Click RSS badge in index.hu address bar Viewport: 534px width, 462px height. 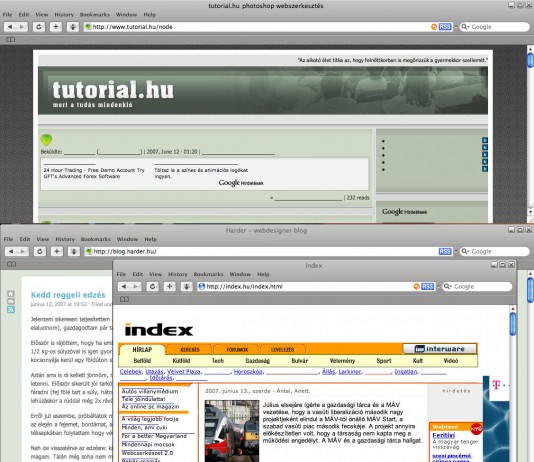click(x=428, y=286)
